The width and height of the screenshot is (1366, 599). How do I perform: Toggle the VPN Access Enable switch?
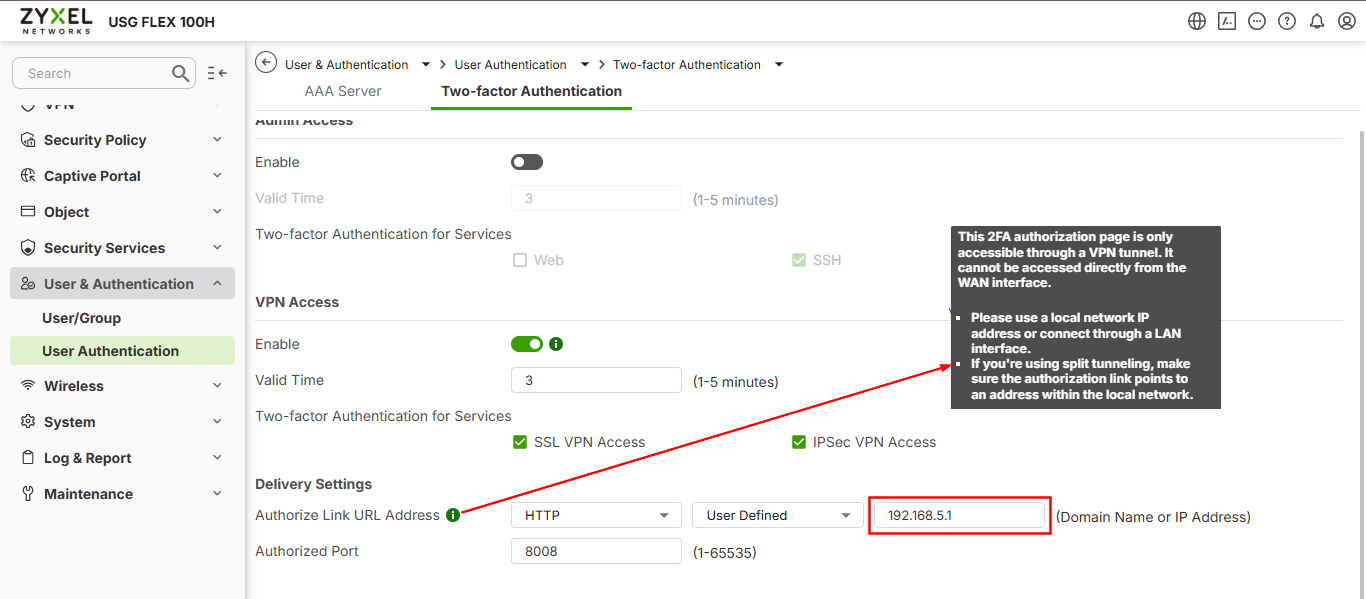(x=527, y=344)
